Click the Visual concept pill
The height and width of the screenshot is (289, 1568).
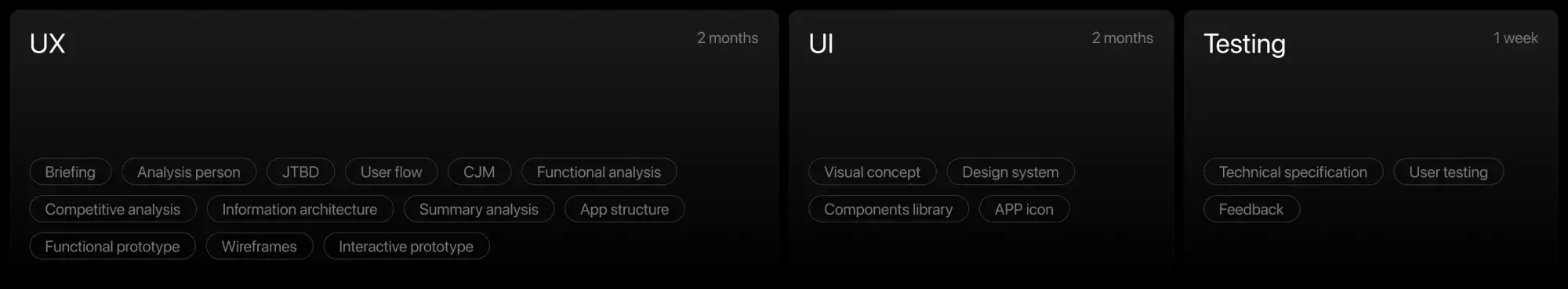click(x=873, y=172)
